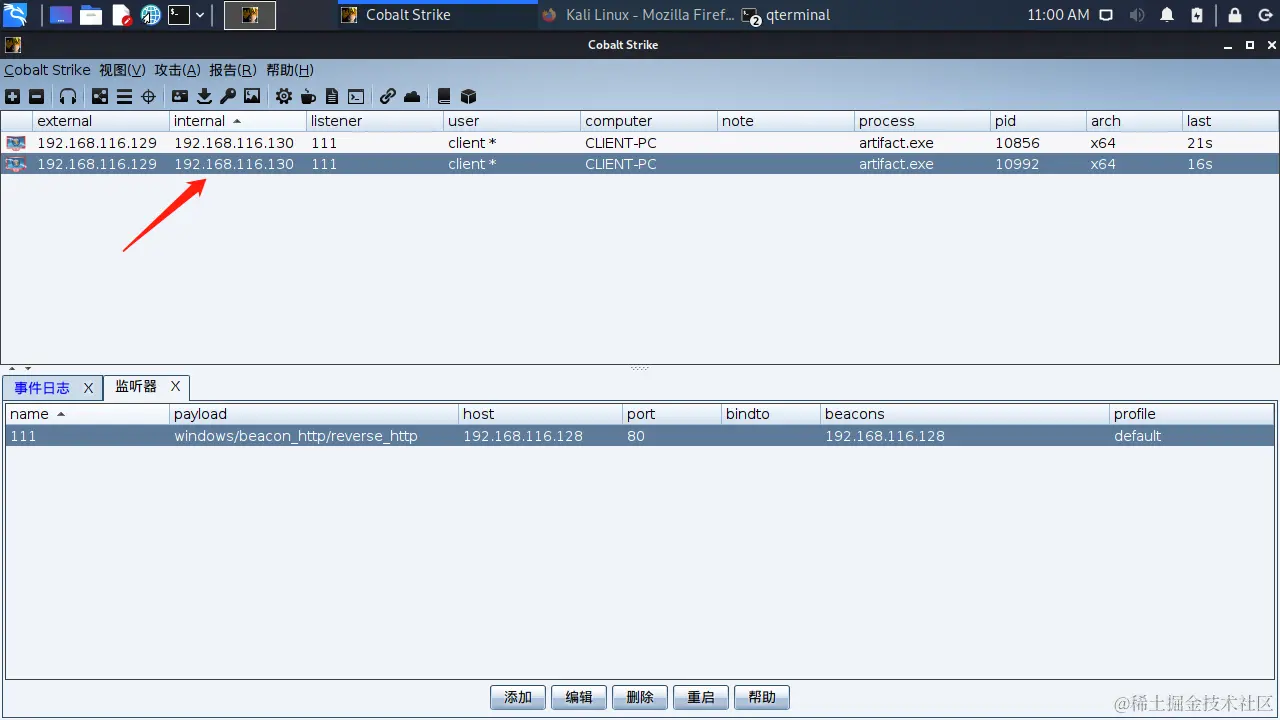Switch to the pivot graph view icon

pyautogui.click(x=100, y=97)
